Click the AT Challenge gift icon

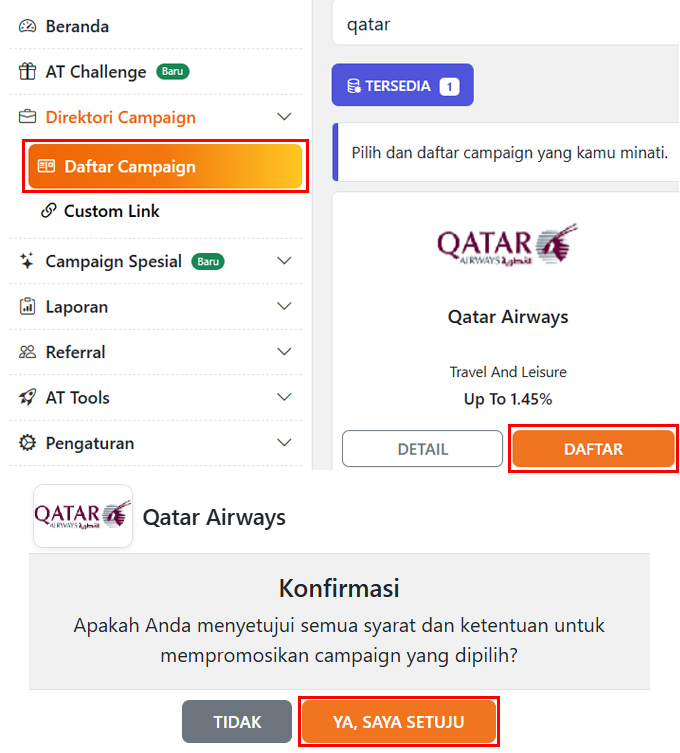pyautogui.click(x=27, y=72)
